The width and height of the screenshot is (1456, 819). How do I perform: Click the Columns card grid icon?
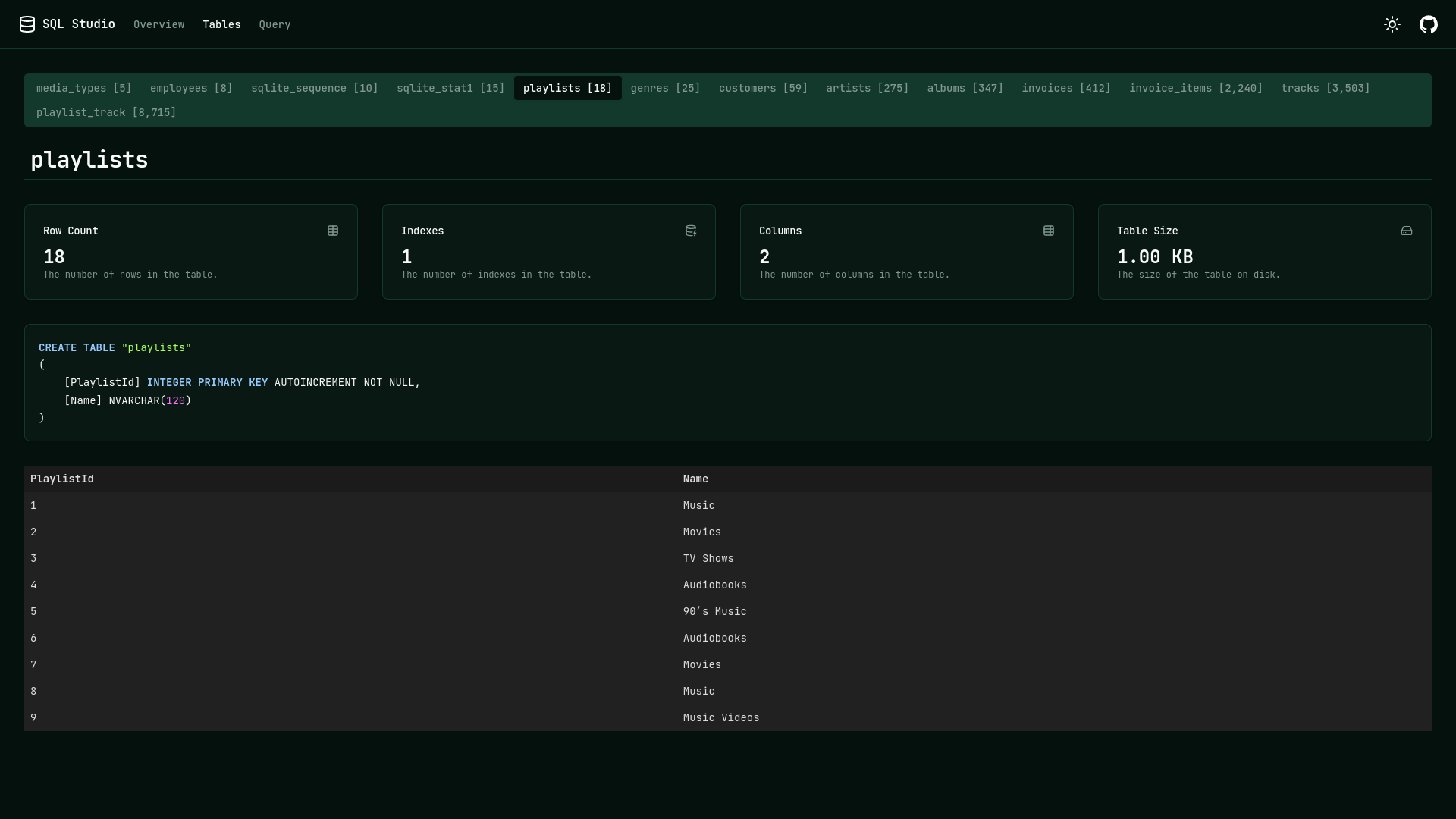(x=1049, y=231)
